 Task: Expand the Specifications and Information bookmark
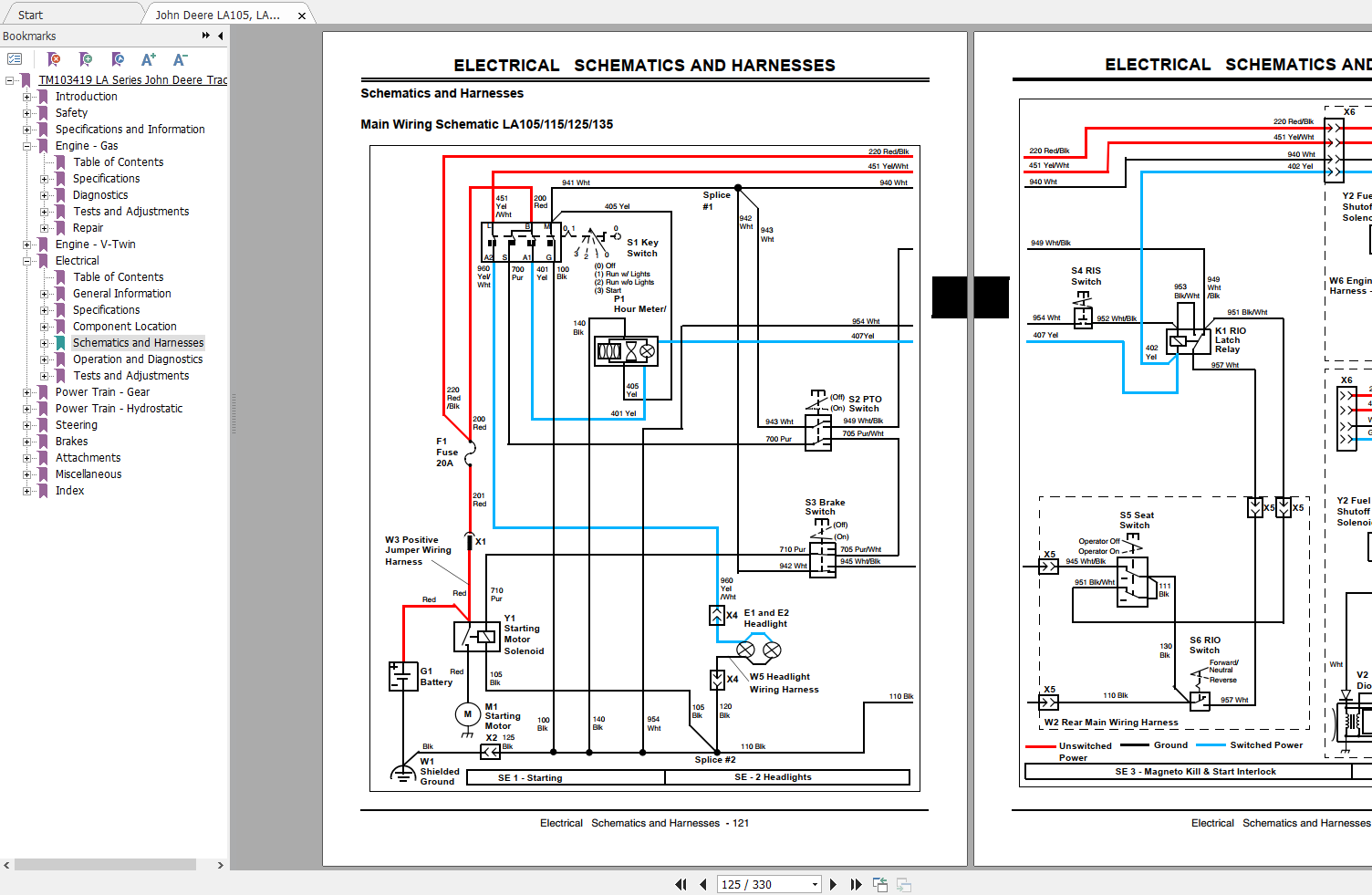(27, 130)
